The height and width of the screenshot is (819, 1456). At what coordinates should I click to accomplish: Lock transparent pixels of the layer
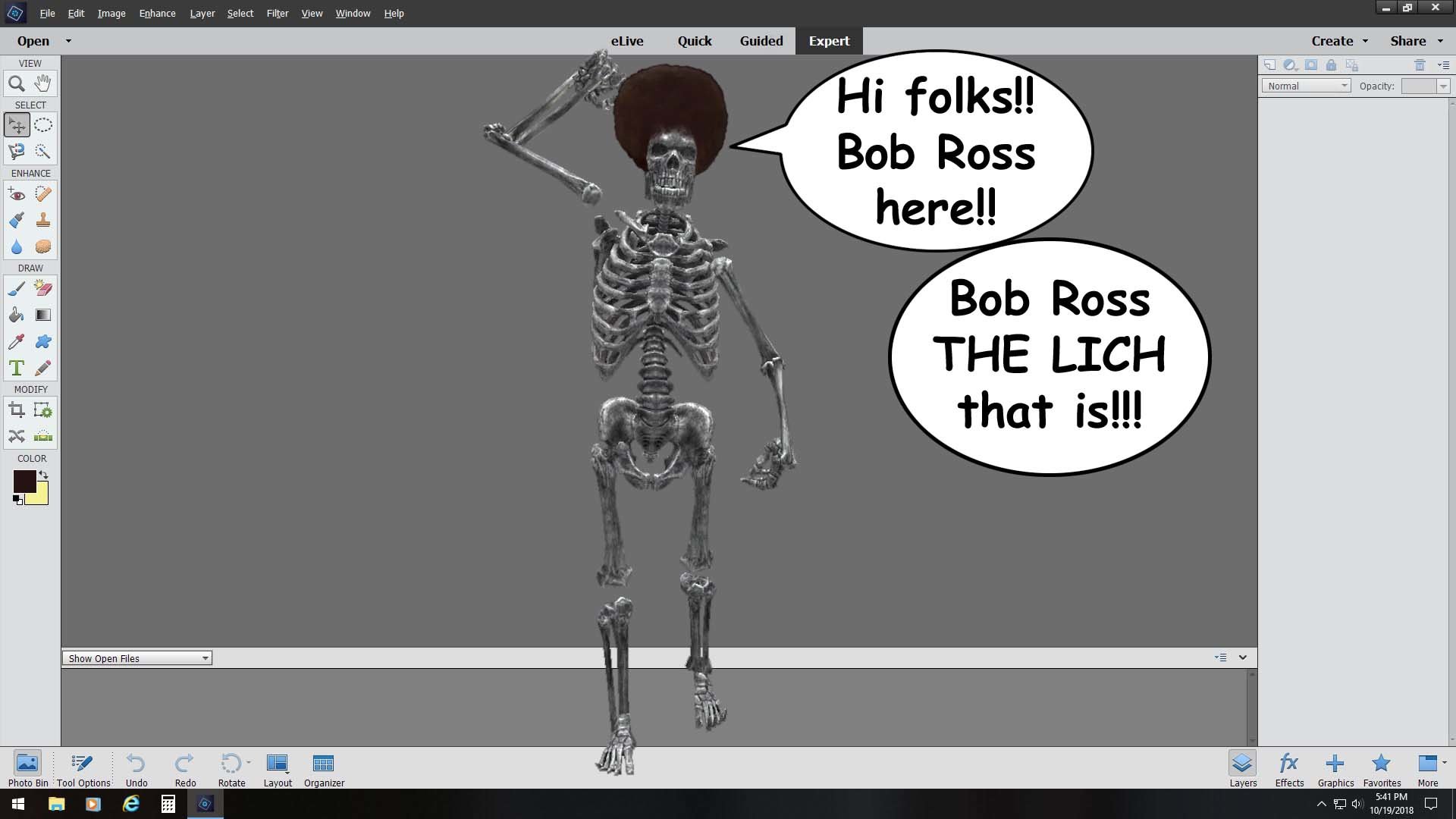point(1352,65)
